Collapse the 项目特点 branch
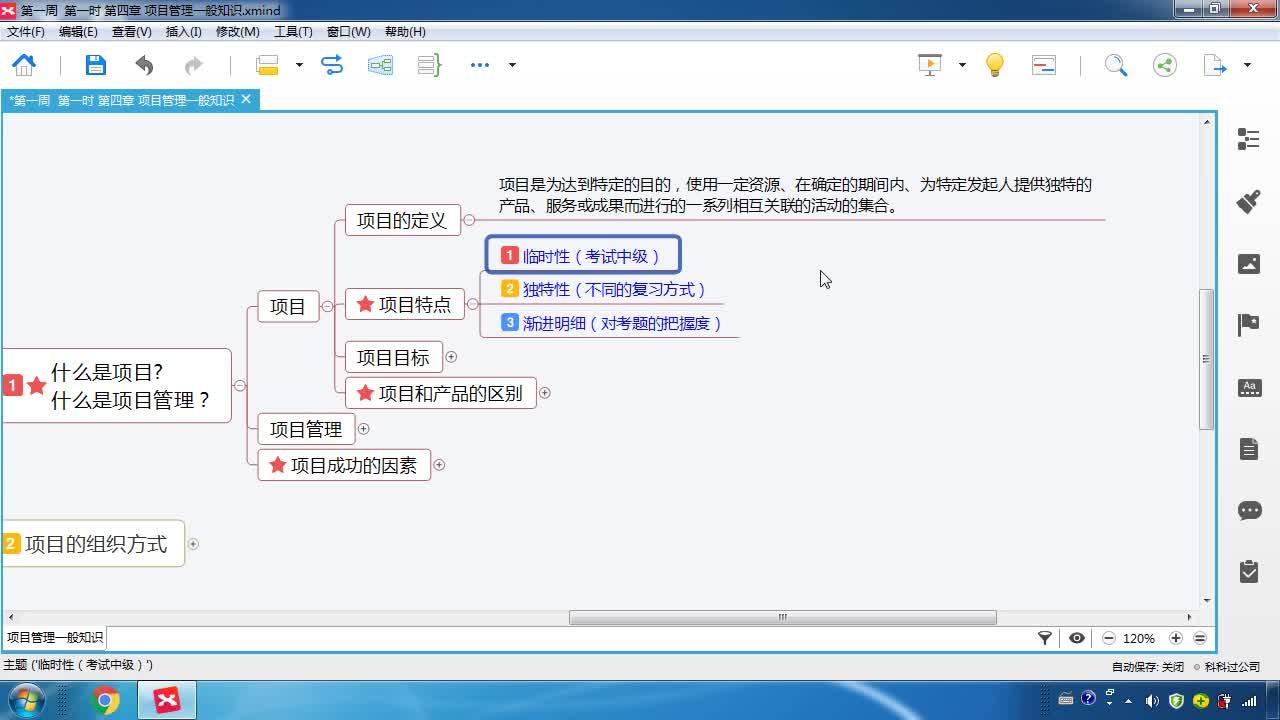1280x720 pixels. (473, 305)
